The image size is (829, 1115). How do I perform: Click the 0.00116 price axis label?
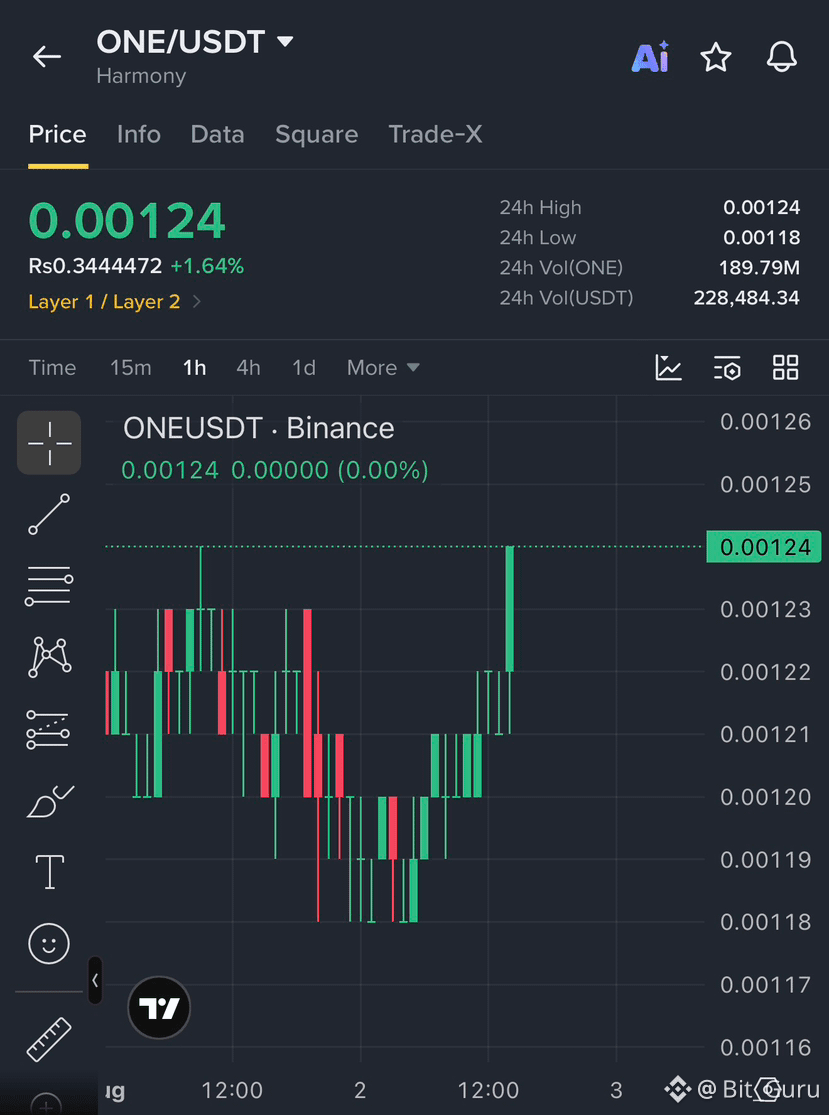(766, 1047)
